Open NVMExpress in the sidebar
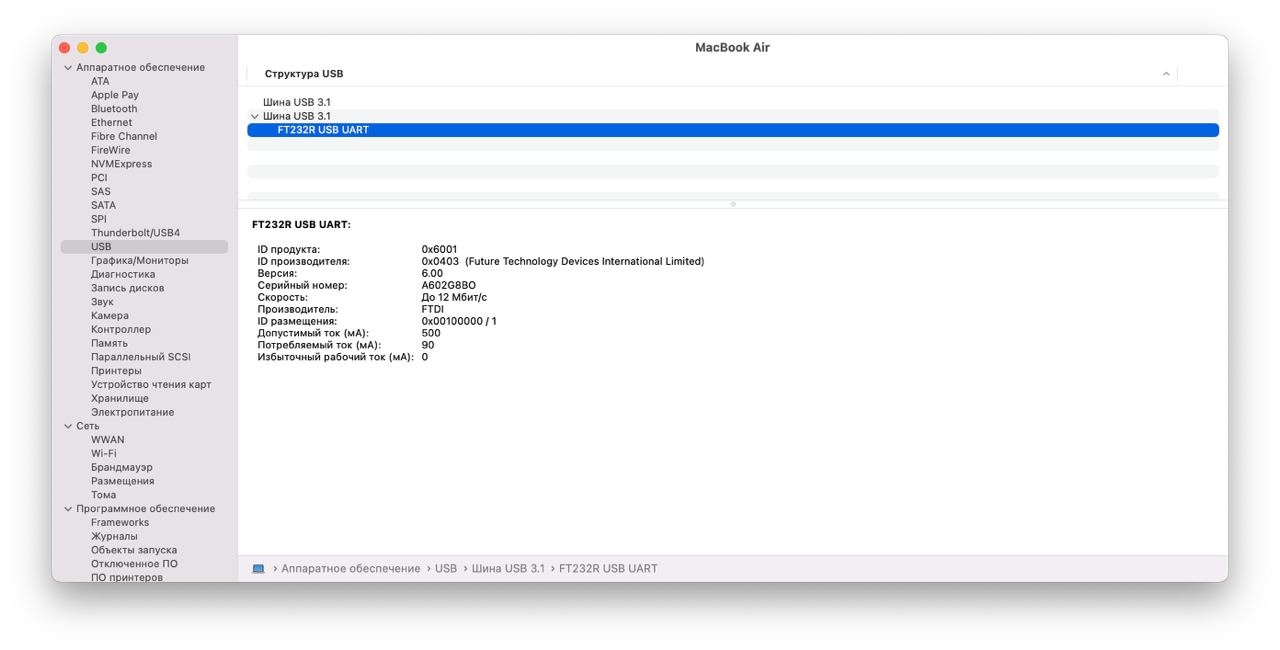Screen dimensions: 1280x650 pos(121,164)
